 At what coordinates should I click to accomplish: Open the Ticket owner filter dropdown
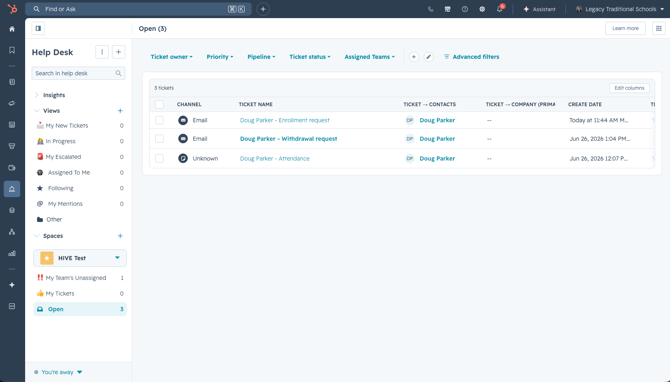point(171,57)
